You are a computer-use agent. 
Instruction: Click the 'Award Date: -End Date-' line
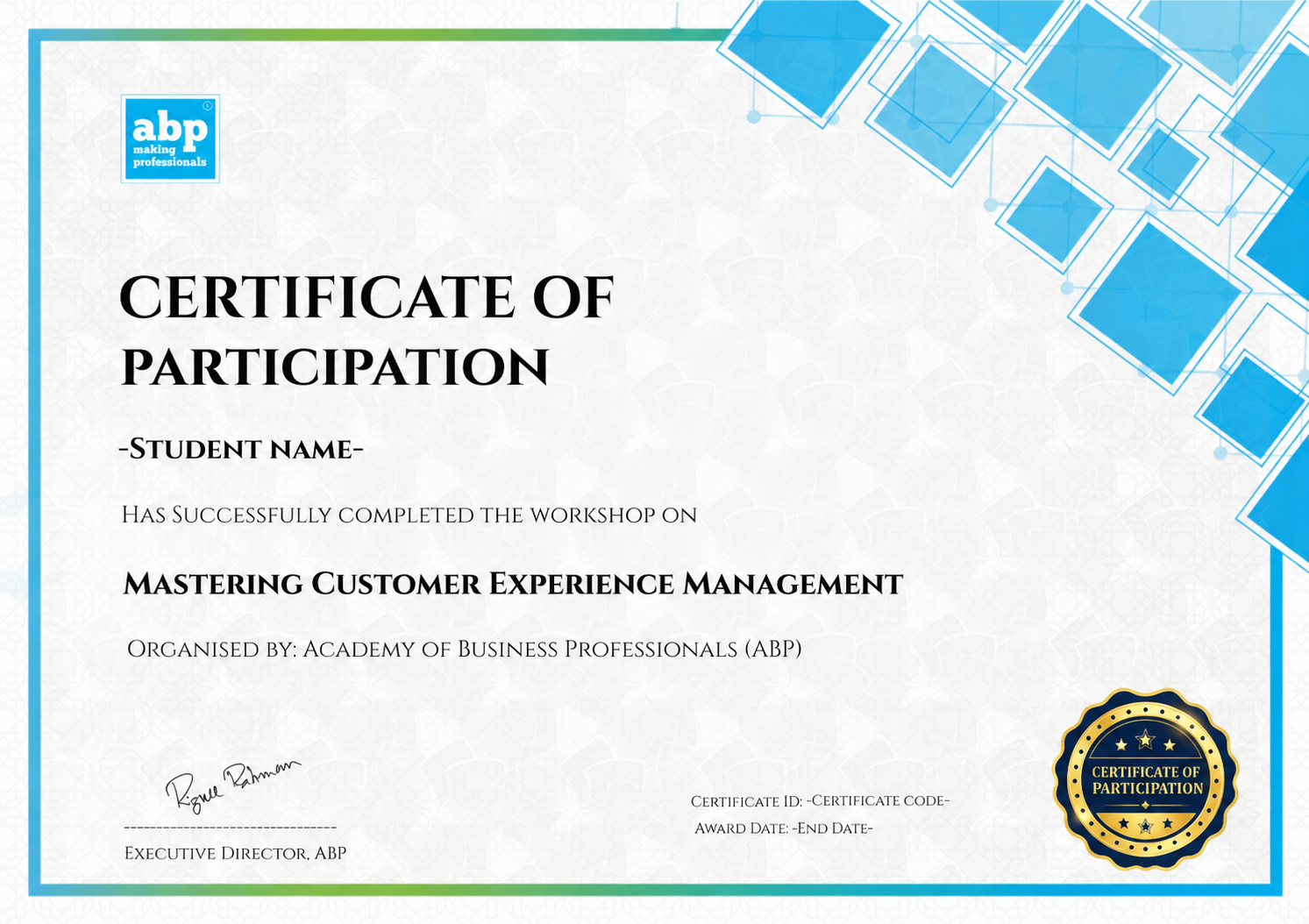click(783, 828)
